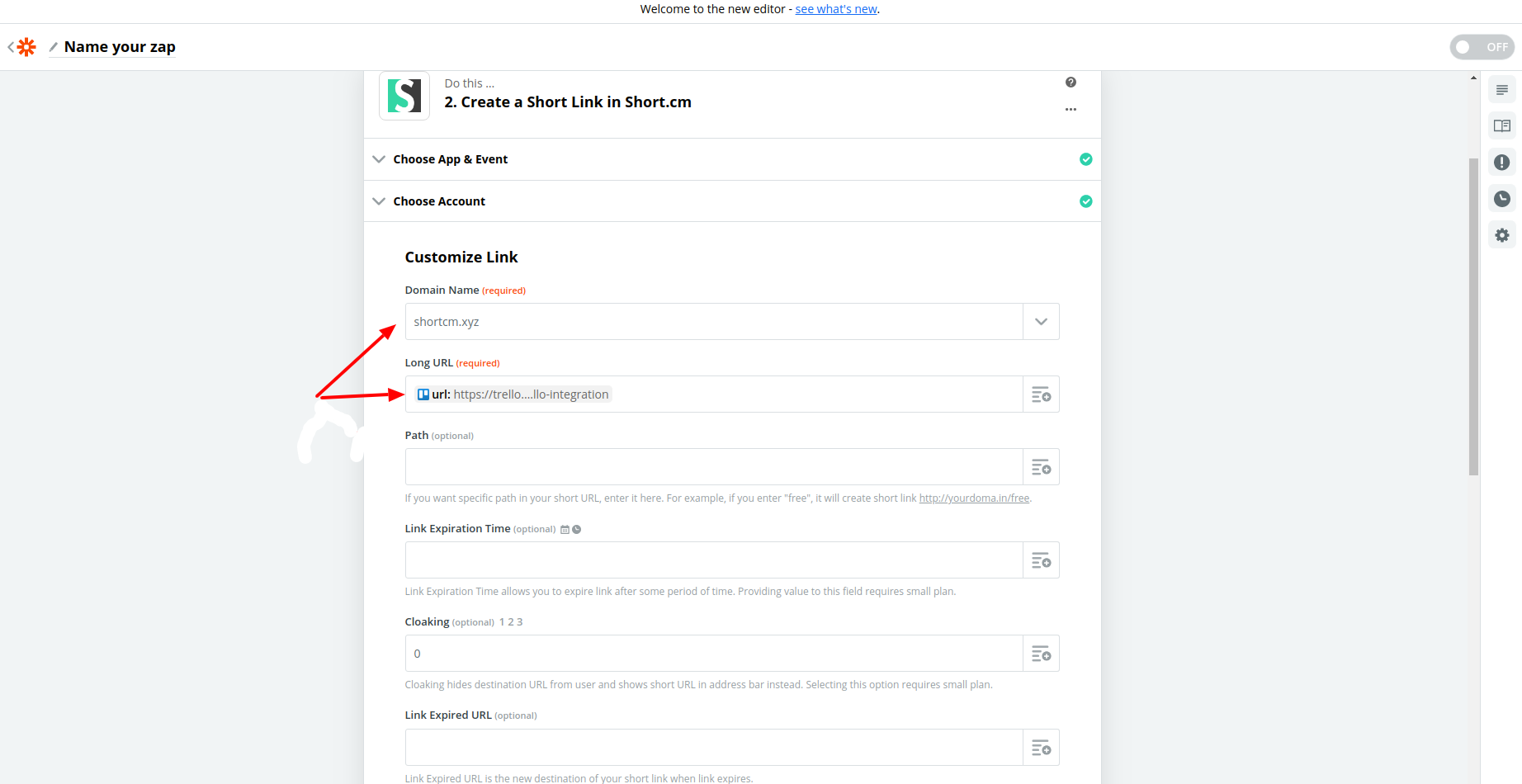Viewport: 1522px width, 784px height.
Task: Open the step's three-dot options menu
Action: pyautogui.click(x=1071, y=110)
